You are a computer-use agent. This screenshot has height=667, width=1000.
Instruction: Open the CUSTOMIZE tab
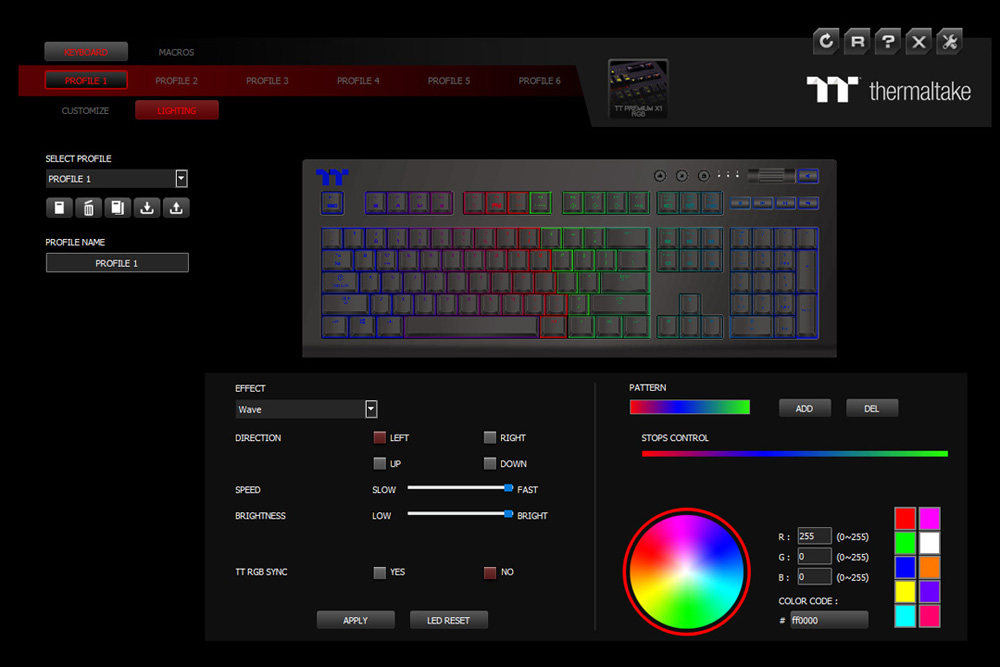pyautogui.click(x=84, y=110)
